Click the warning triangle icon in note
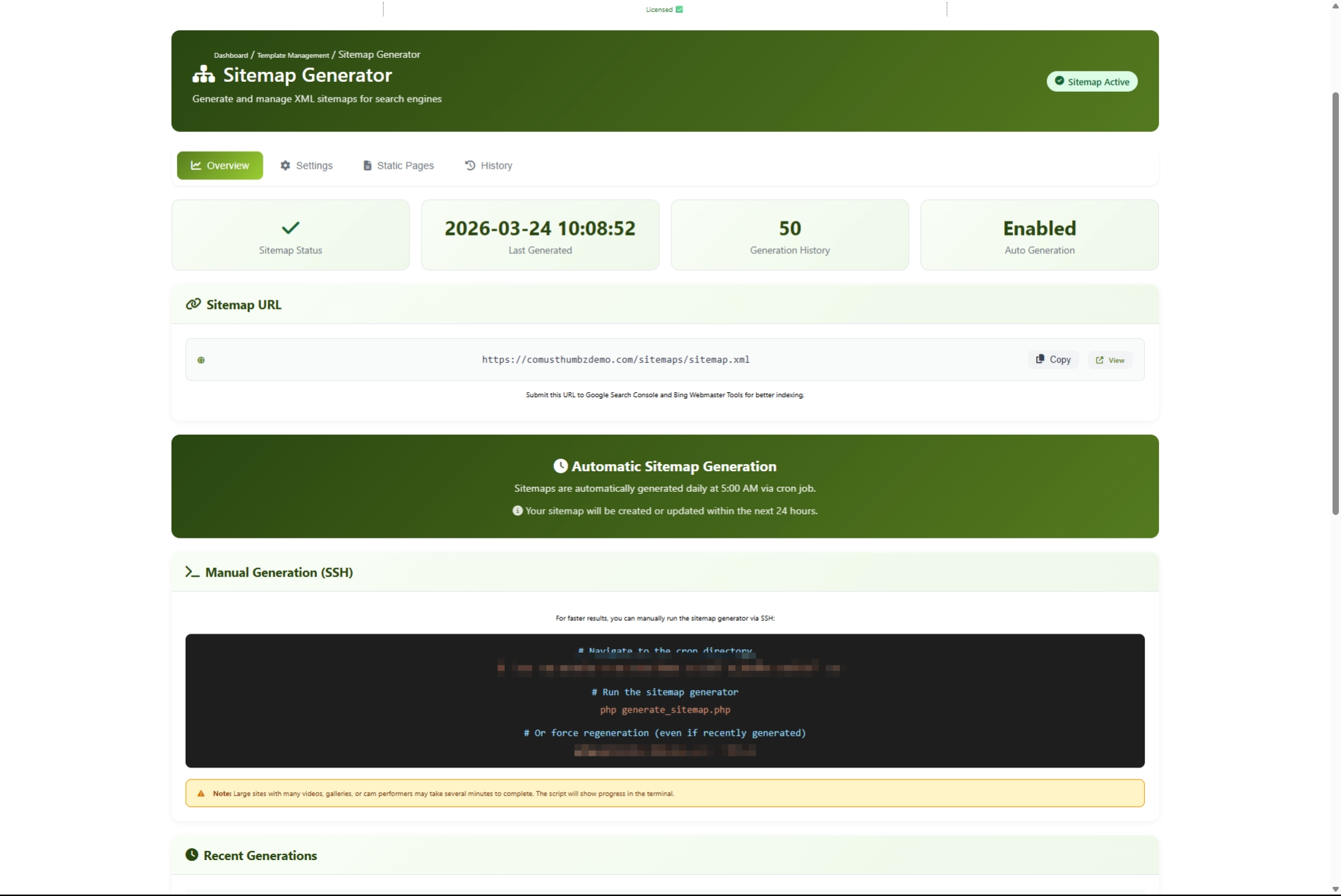This screenshot has width=1341, height=896. click(201, 794)
